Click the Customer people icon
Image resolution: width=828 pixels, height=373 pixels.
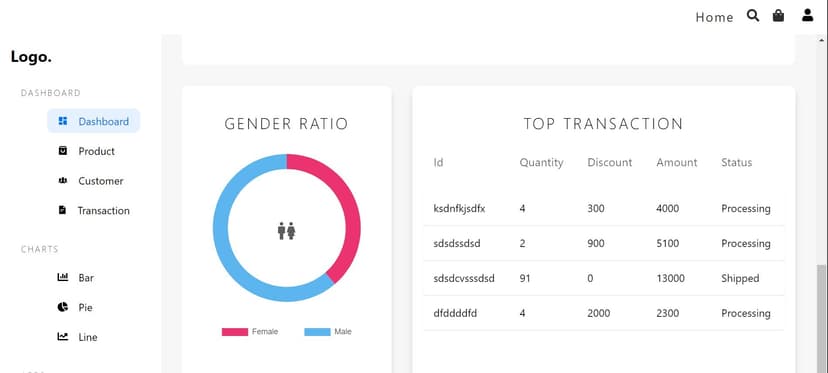63,181
